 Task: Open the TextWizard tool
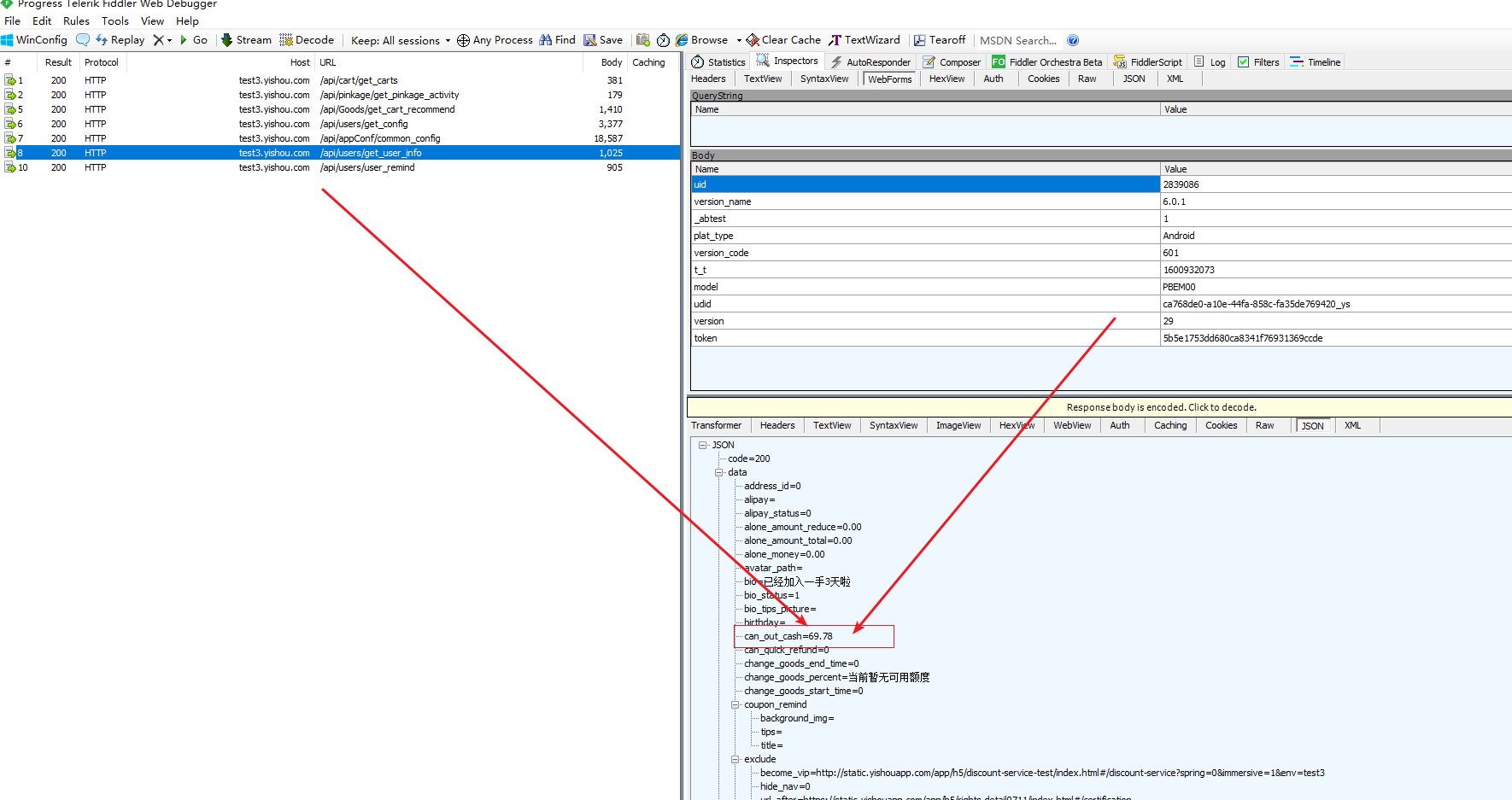(x=864, y=40)
